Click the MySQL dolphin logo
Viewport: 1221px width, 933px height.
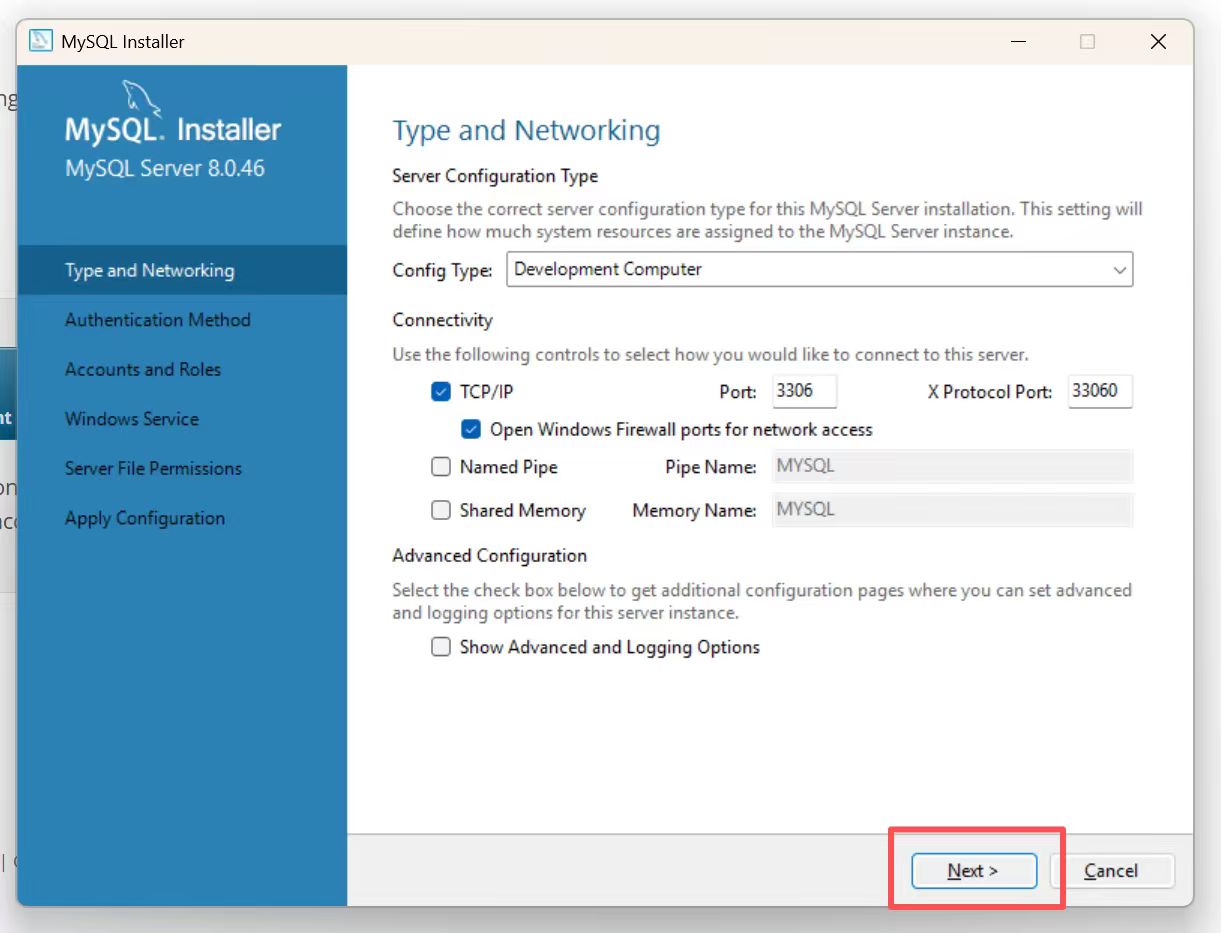click(143, 101)
